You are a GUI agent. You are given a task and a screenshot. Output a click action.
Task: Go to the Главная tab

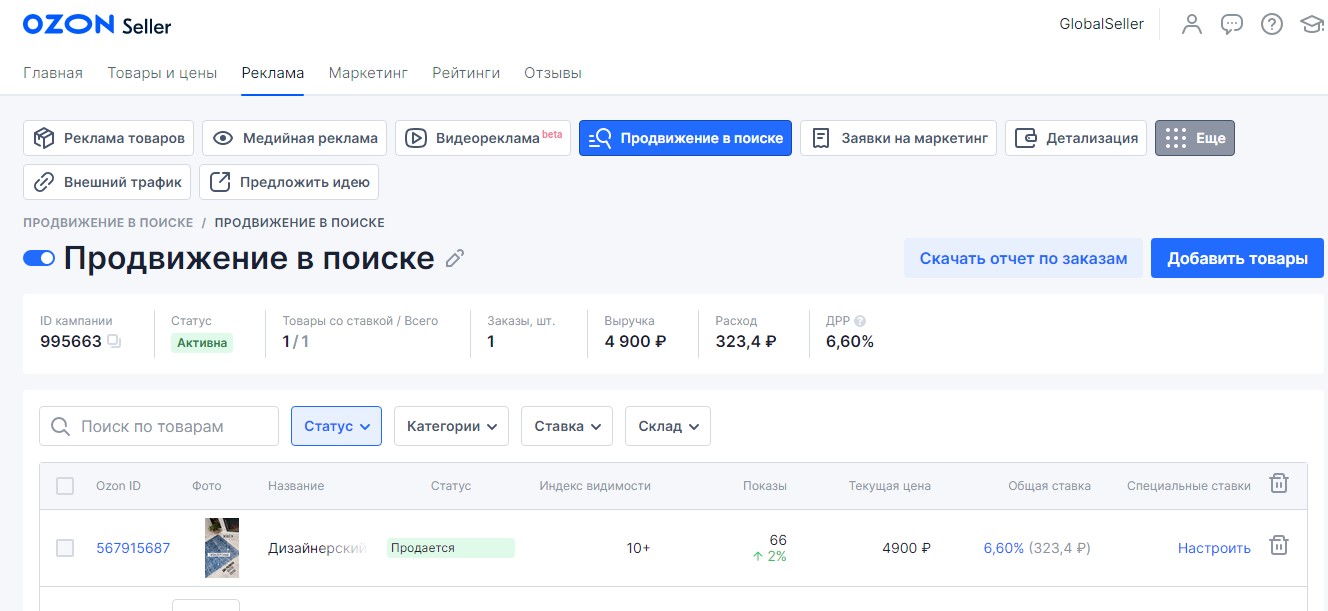(x=53, y=73)
